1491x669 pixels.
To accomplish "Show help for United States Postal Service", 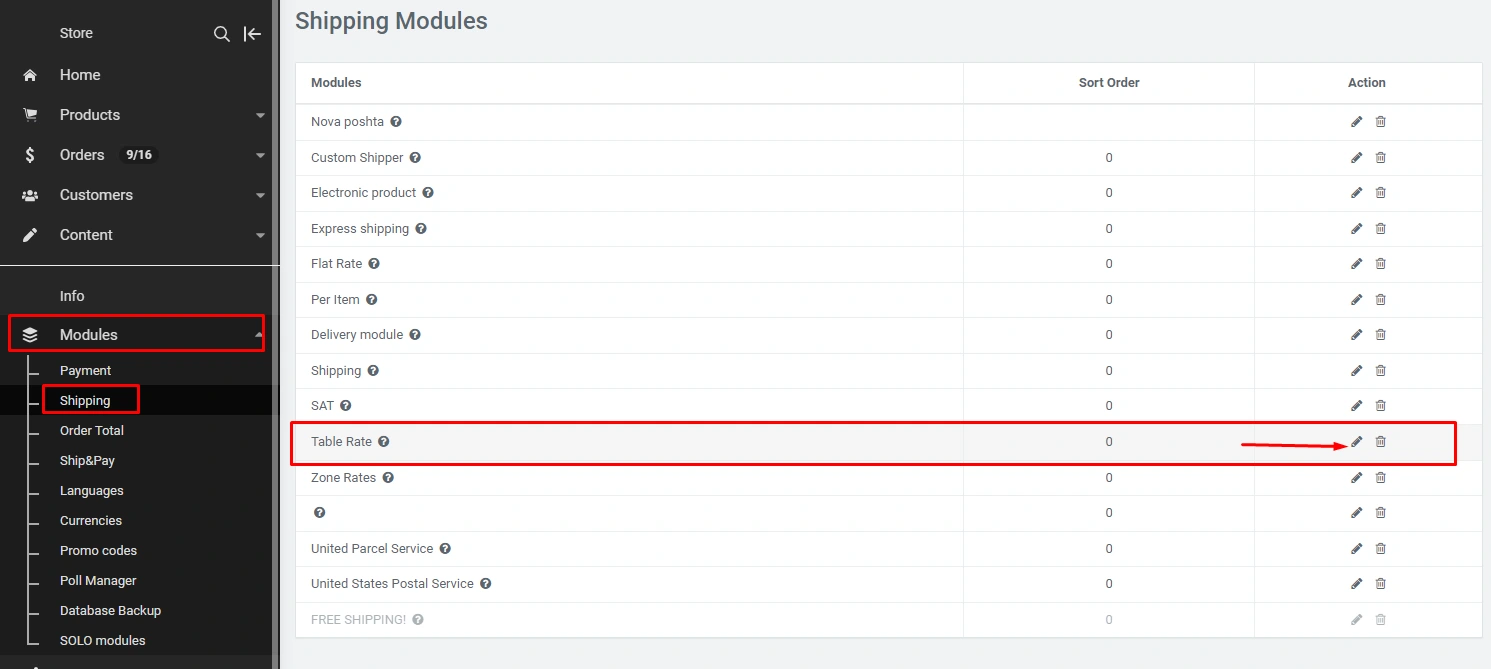I will (486, 584).
